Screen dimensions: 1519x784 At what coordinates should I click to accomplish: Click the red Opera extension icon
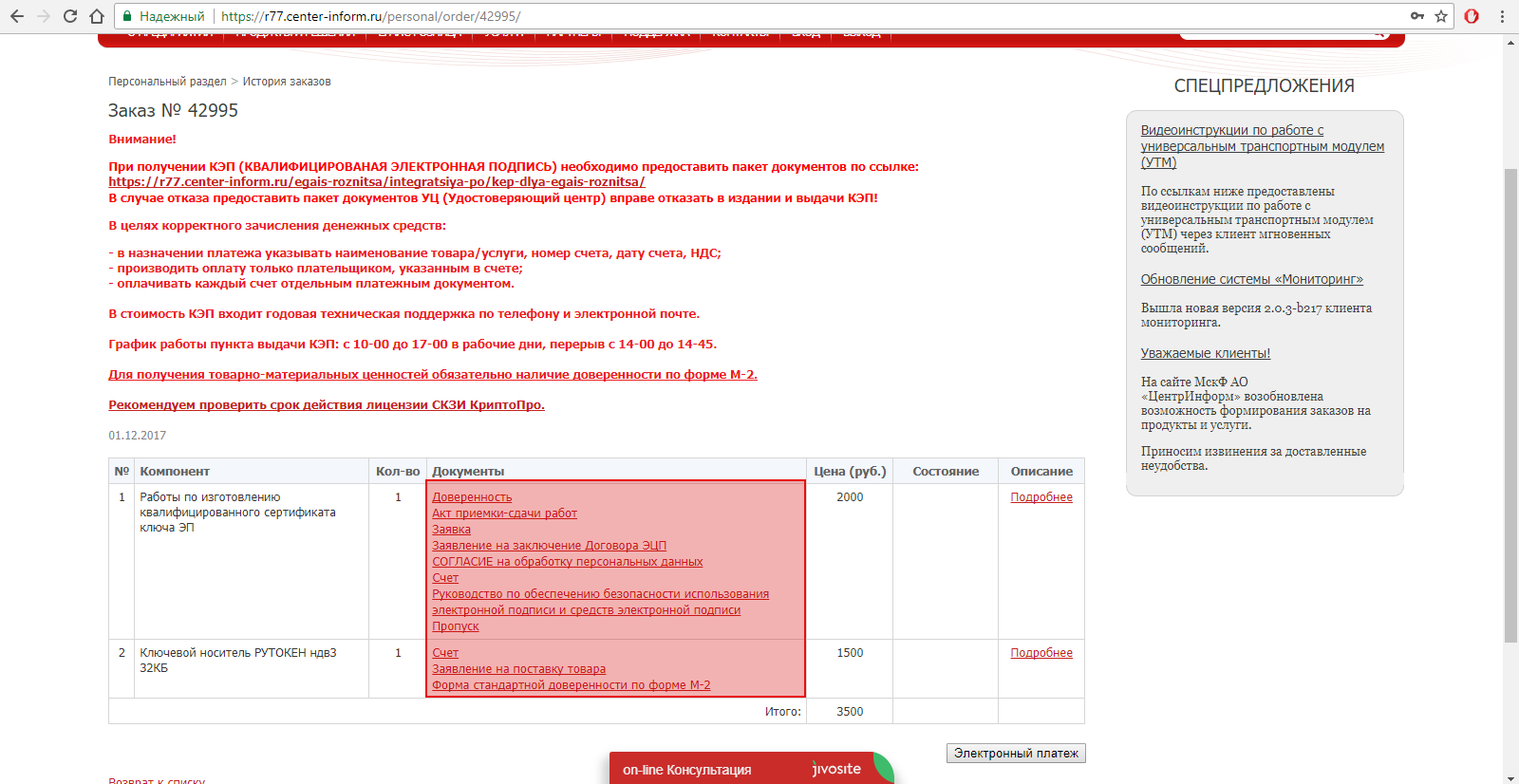(1472, 16)
